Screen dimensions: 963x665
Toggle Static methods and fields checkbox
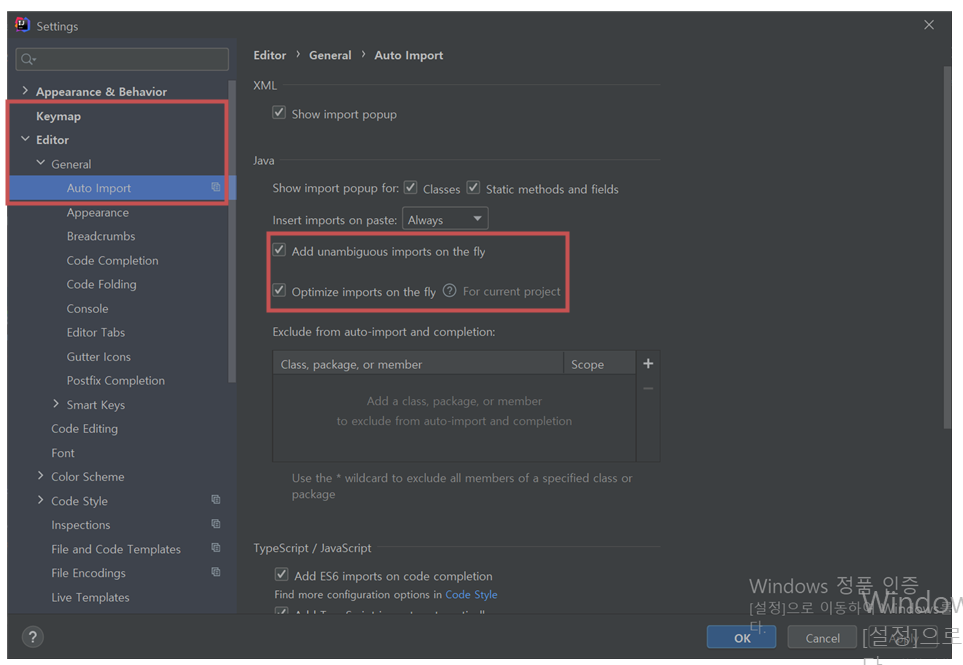click(473, 187)
